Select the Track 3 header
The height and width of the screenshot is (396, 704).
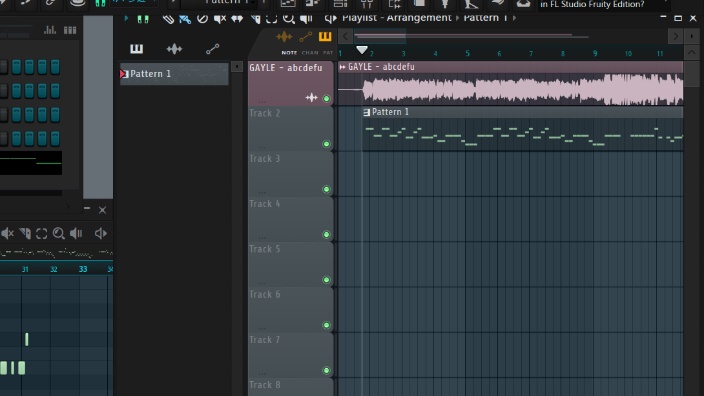tap(290, 174)
